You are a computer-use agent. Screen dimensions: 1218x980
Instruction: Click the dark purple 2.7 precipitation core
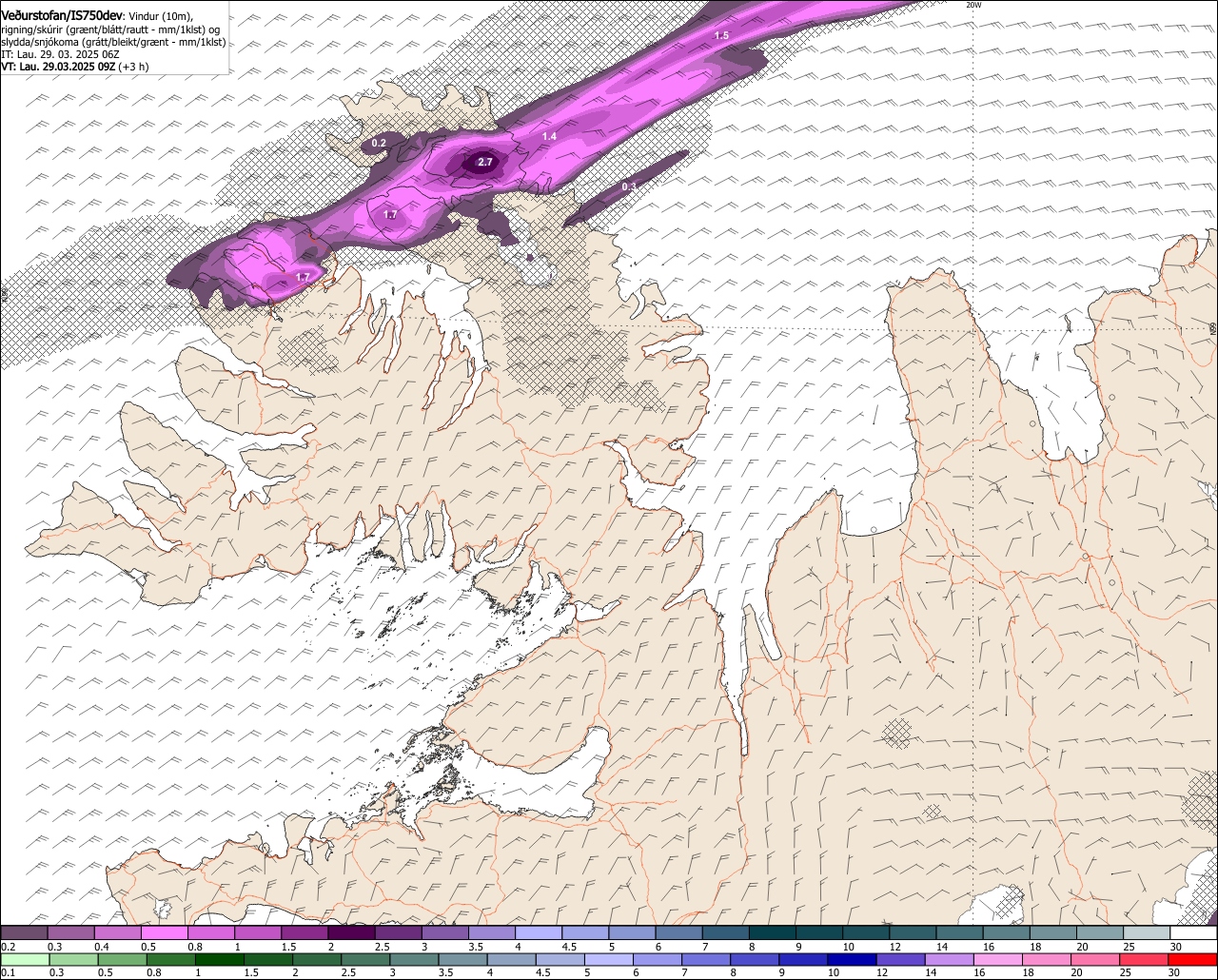click(481, 164)
